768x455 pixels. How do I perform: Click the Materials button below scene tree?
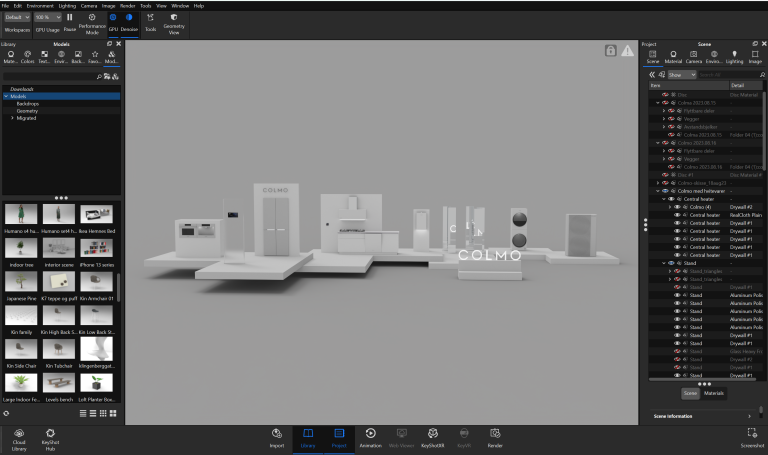pyautogui.click(x=714, y=393)
